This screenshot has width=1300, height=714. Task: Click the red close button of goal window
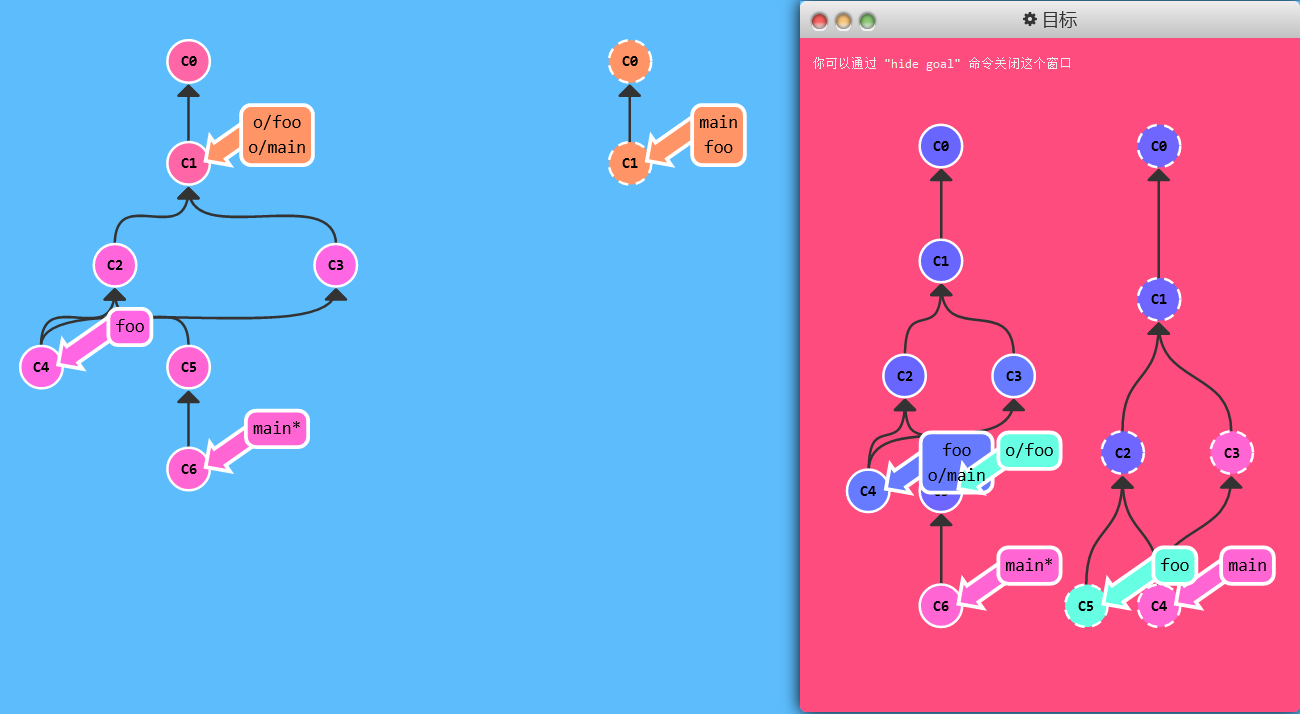[x=819, y=21]
